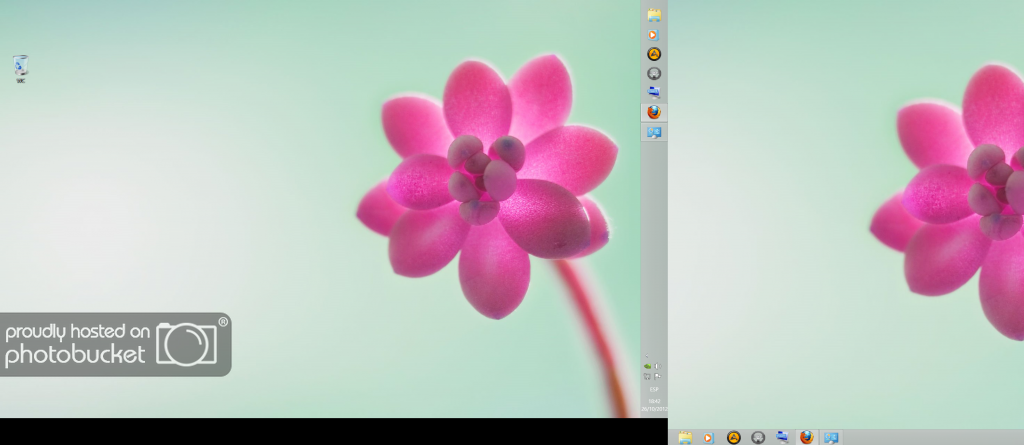Click the network tray icon
The height and width of the screenshot is (445, 1024).
coord(647,376)
